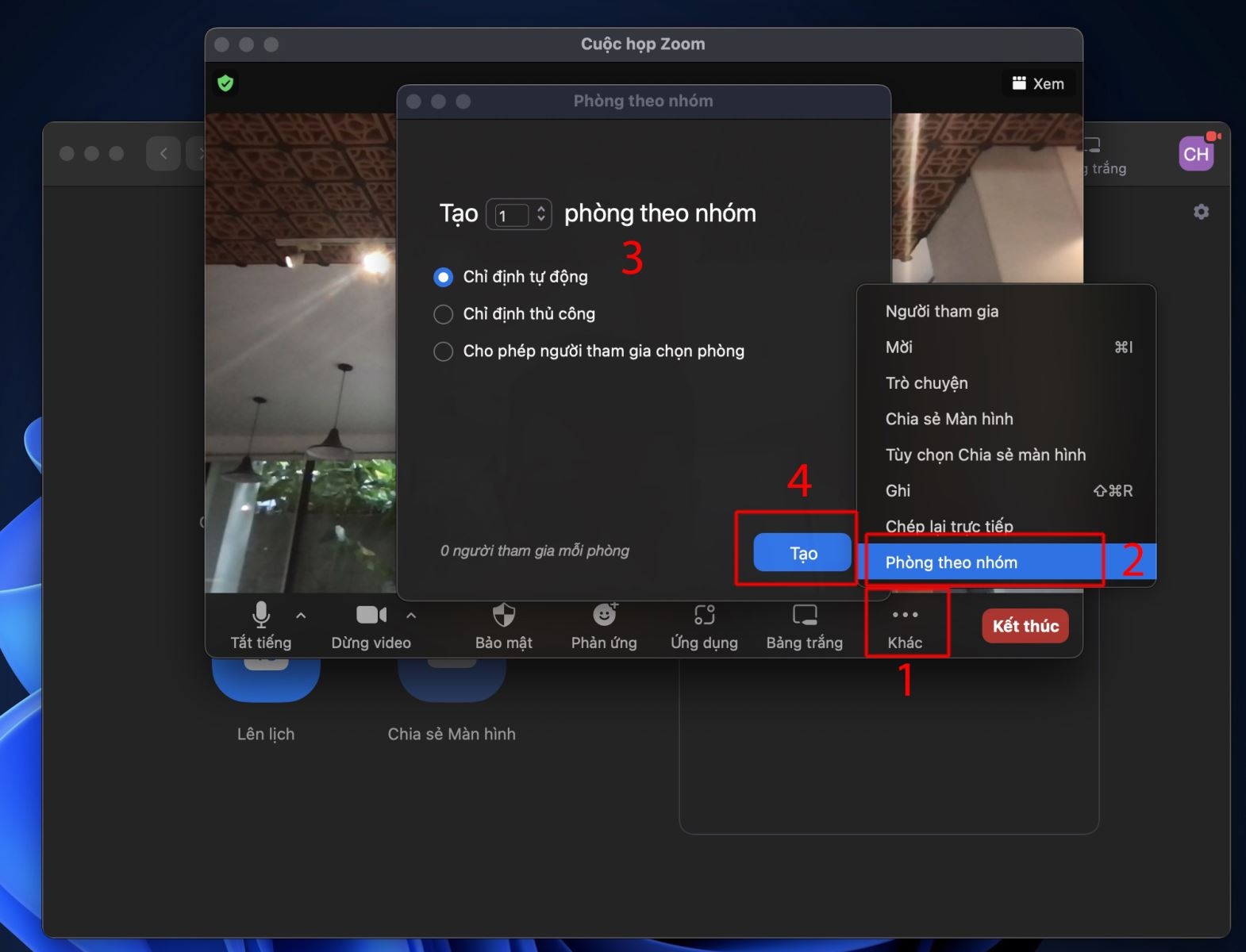Choose Mời from the menu
Screen dimensions: 1246x952
1006,347
